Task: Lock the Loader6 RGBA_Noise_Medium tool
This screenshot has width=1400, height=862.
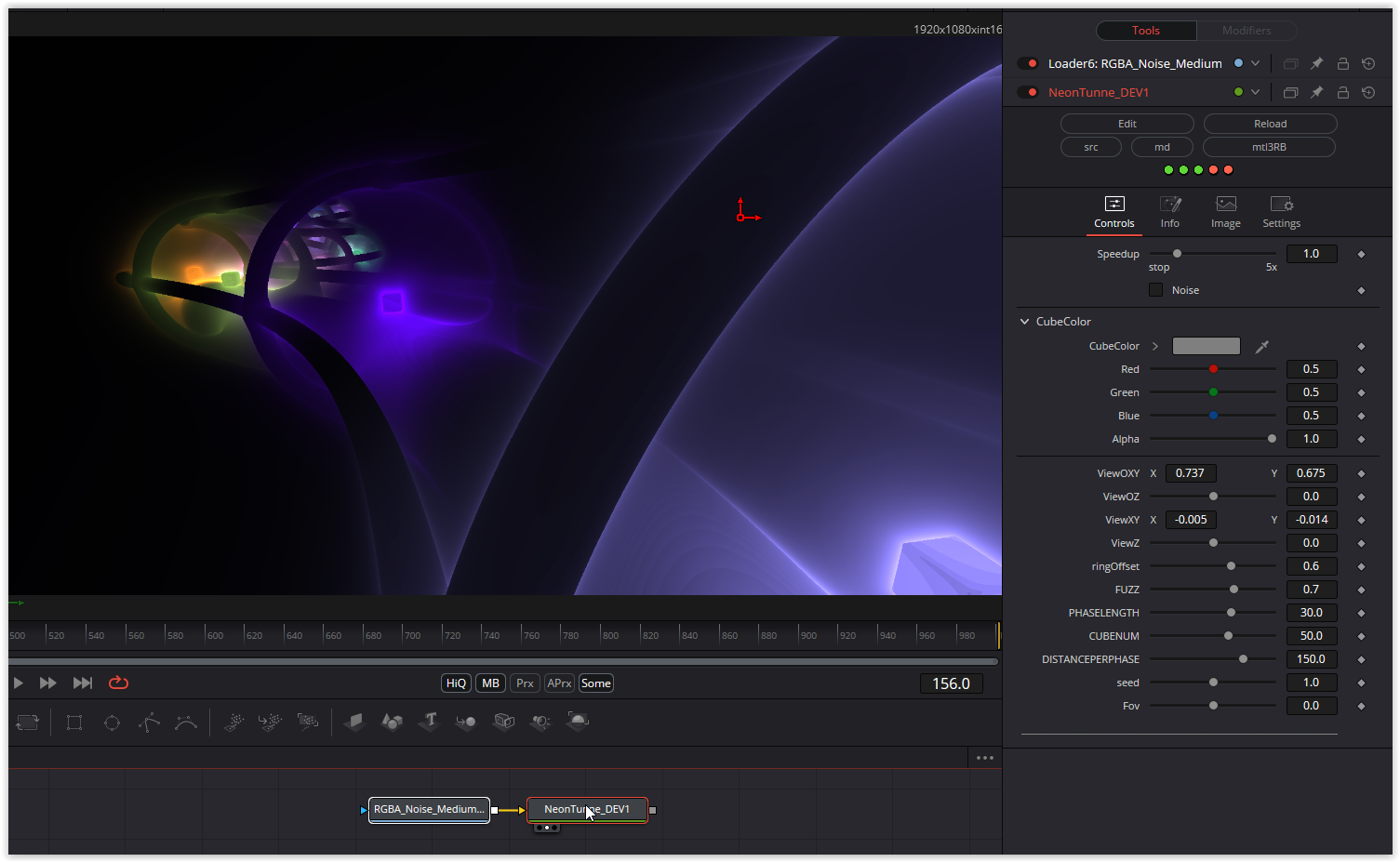Action: click(1342, 64)
